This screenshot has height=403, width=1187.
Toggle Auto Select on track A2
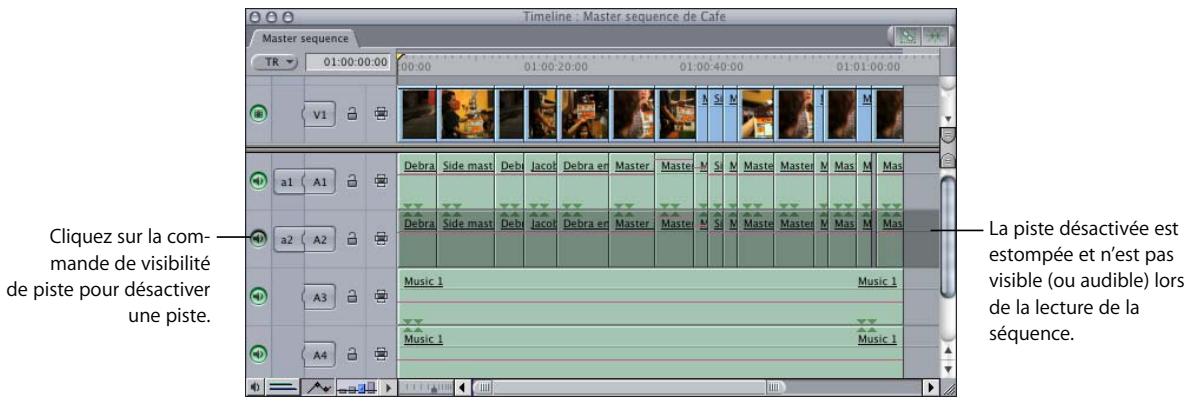click(381, 239)
